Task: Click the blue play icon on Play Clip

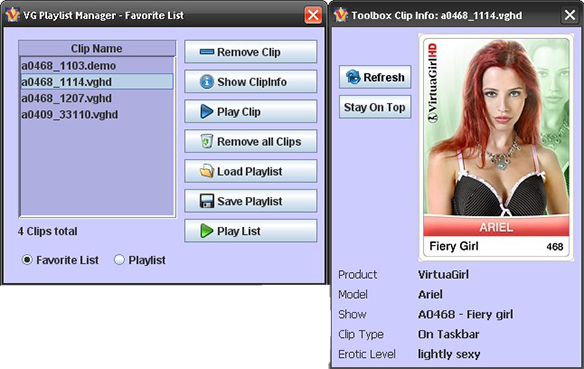Action: tap(206, 111)
